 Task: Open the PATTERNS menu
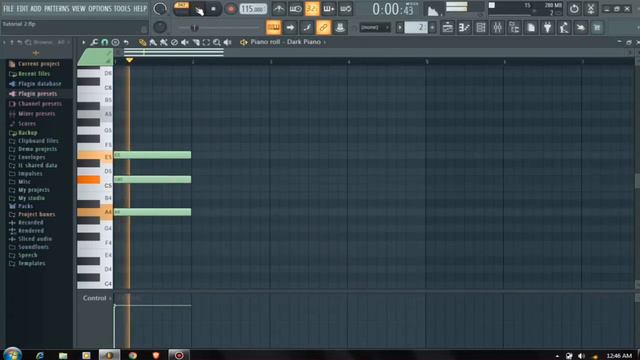(57, 9)
